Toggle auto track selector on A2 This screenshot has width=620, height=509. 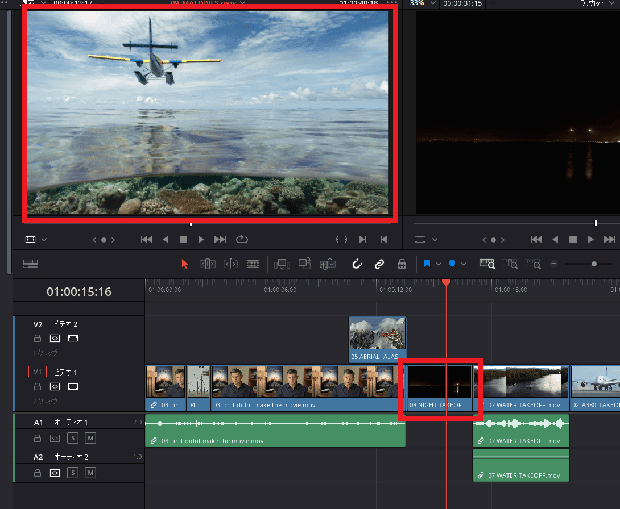pyautogui.click(x=55, y=473)
